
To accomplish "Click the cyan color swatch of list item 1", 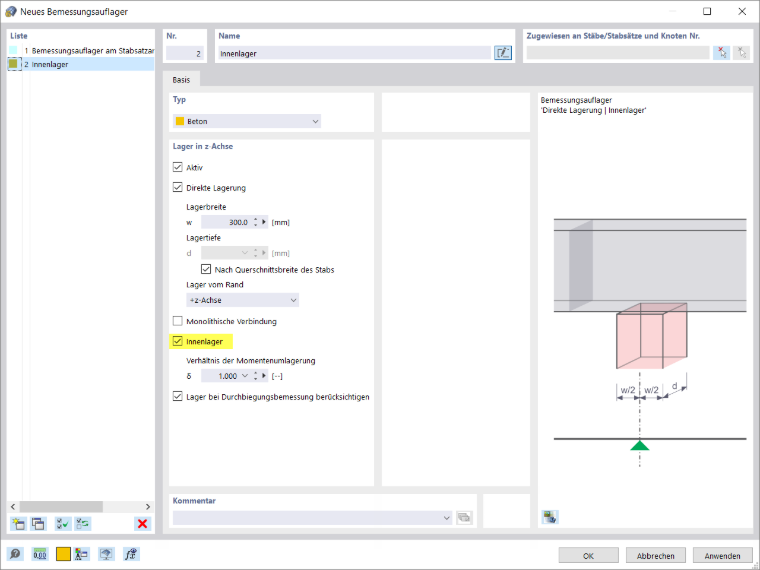I will pos(13,50).
